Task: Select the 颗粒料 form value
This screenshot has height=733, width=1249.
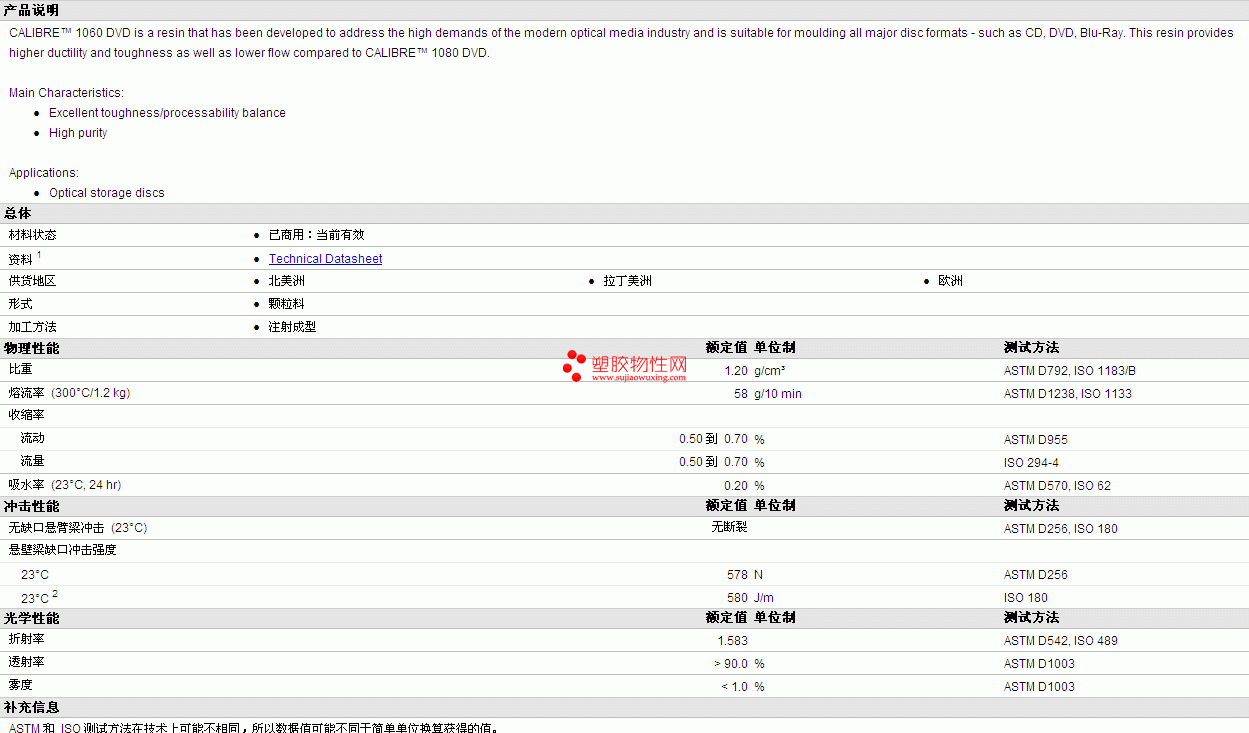Action: [287, 304]
